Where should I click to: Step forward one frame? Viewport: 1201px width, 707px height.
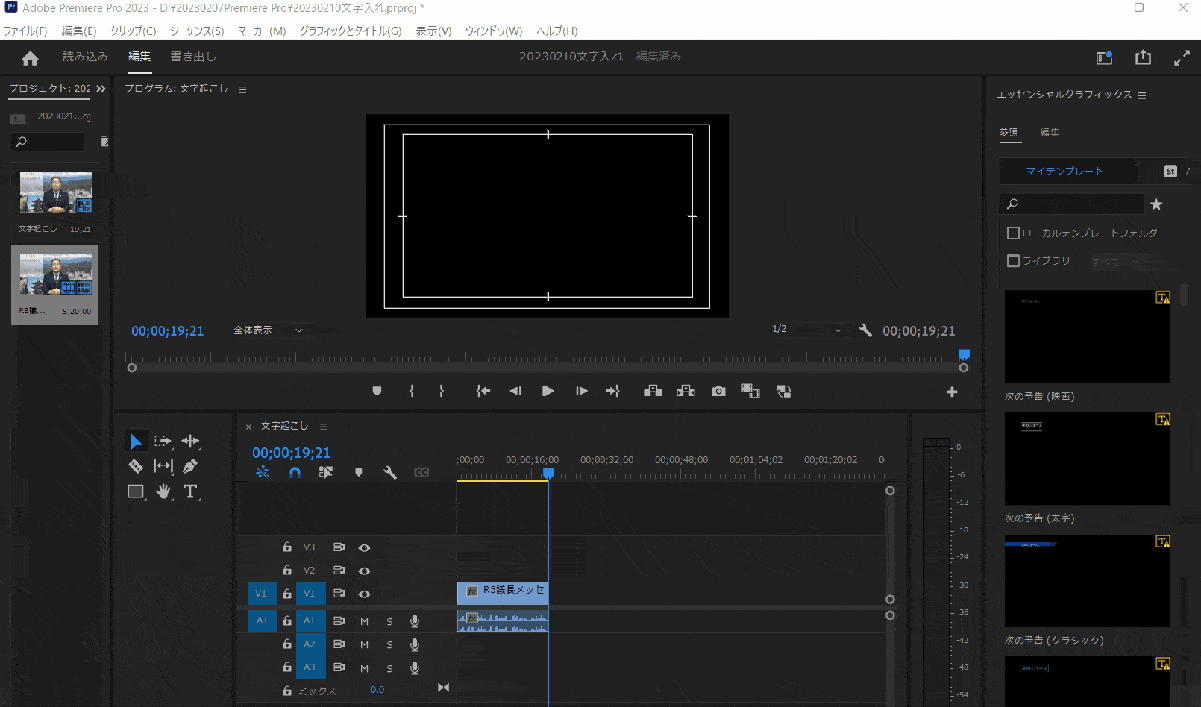581,391
